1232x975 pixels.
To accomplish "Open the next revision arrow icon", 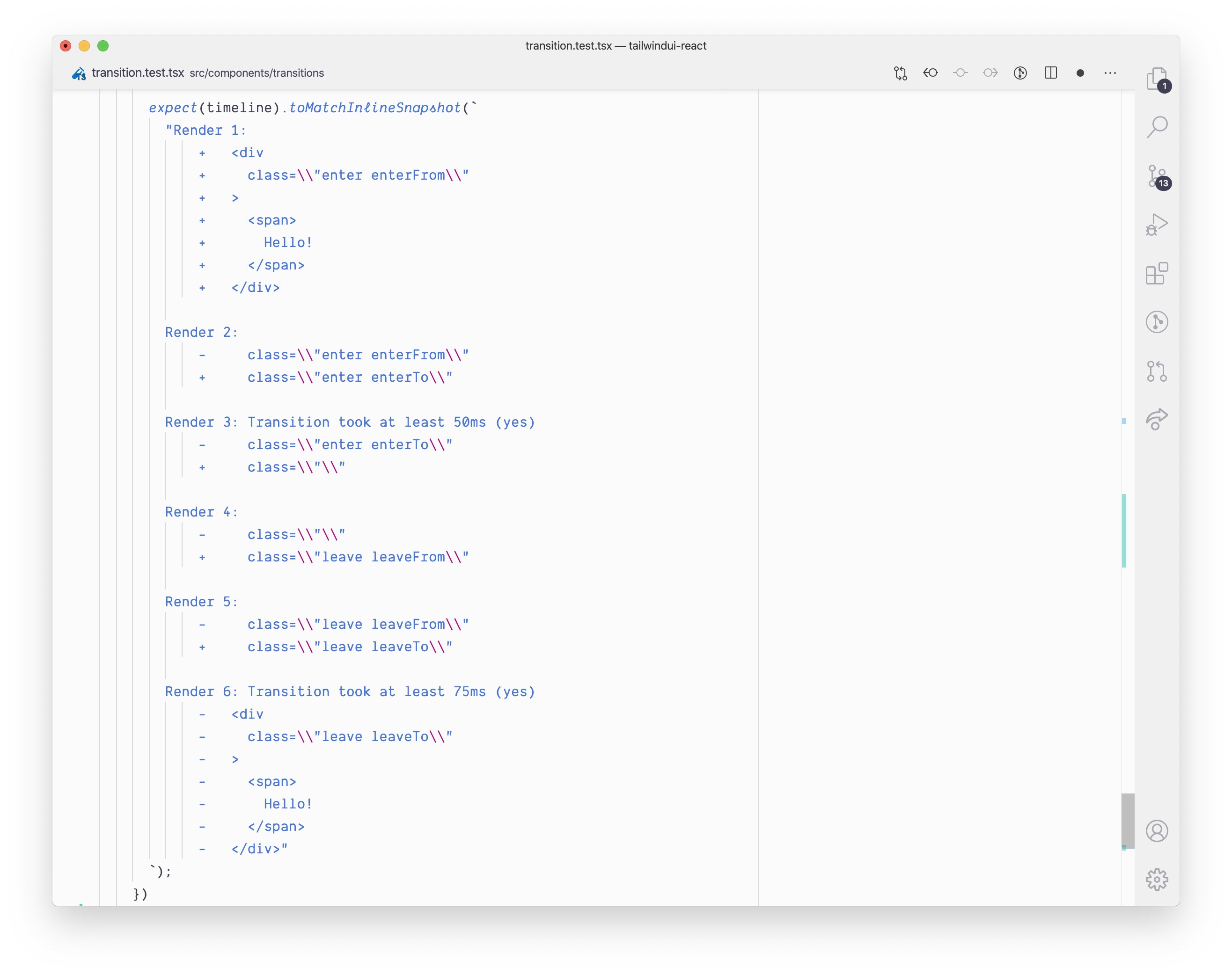I will click(x=990, y=73).
